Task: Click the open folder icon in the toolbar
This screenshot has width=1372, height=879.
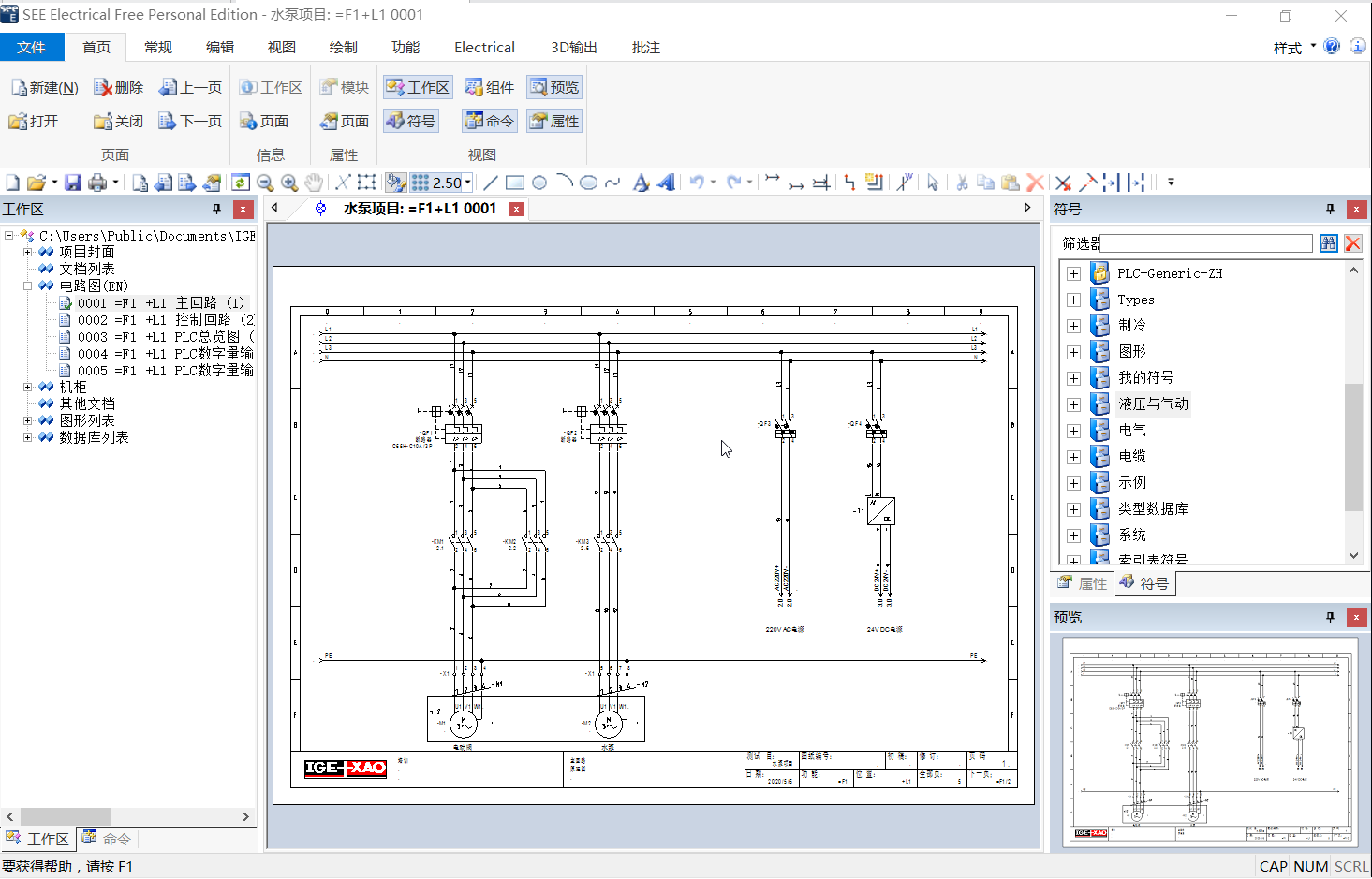Action: 37,183
